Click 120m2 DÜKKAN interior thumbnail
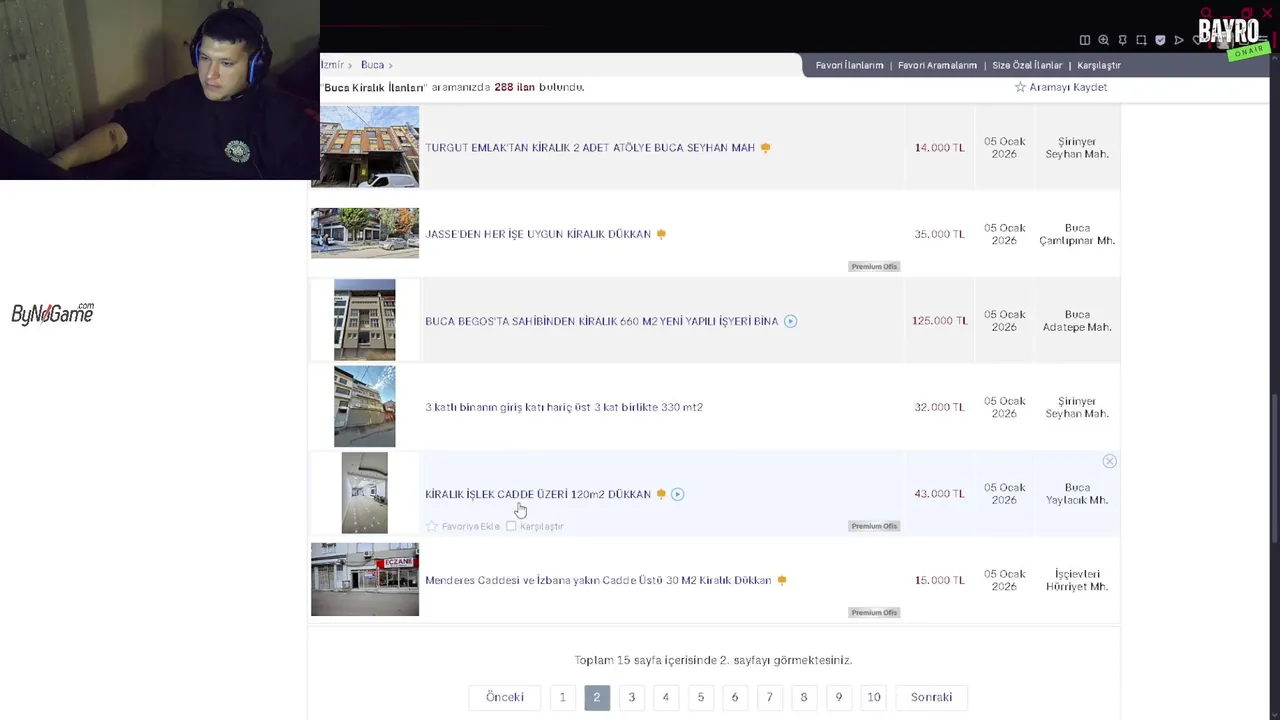Image resolution: width=1280 pixels, height=720 pixels. click(x=365, y=493)
